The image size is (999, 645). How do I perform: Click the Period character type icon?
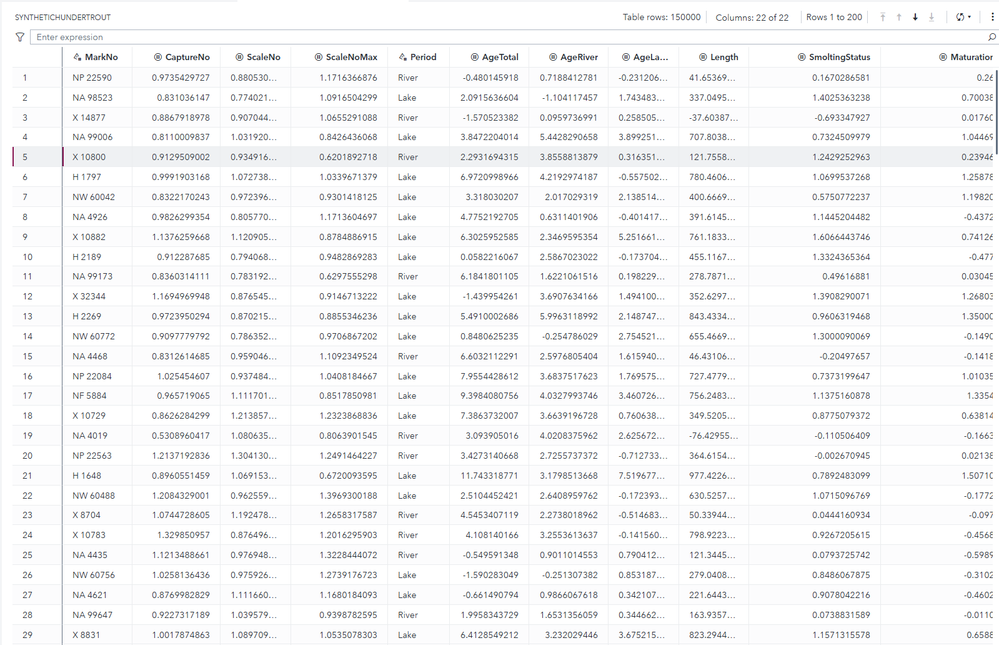point(403,57)
